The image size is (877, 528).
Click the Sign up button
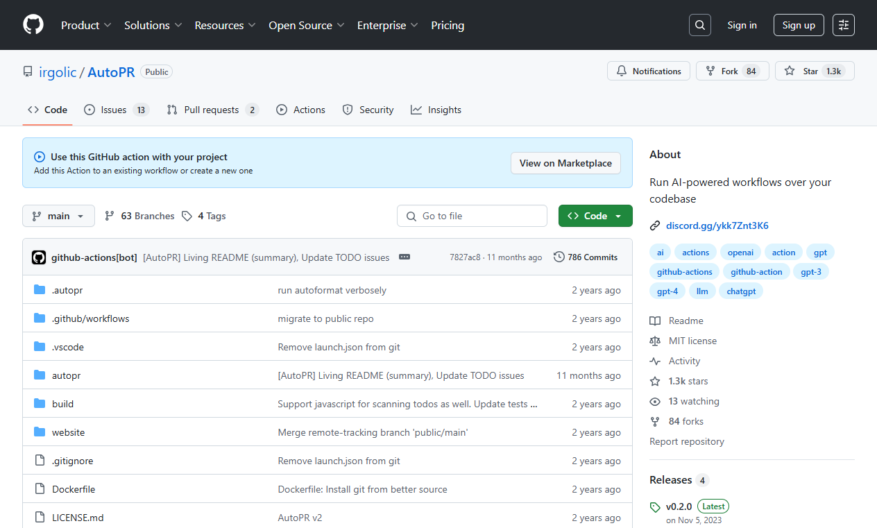coord(798,25)
